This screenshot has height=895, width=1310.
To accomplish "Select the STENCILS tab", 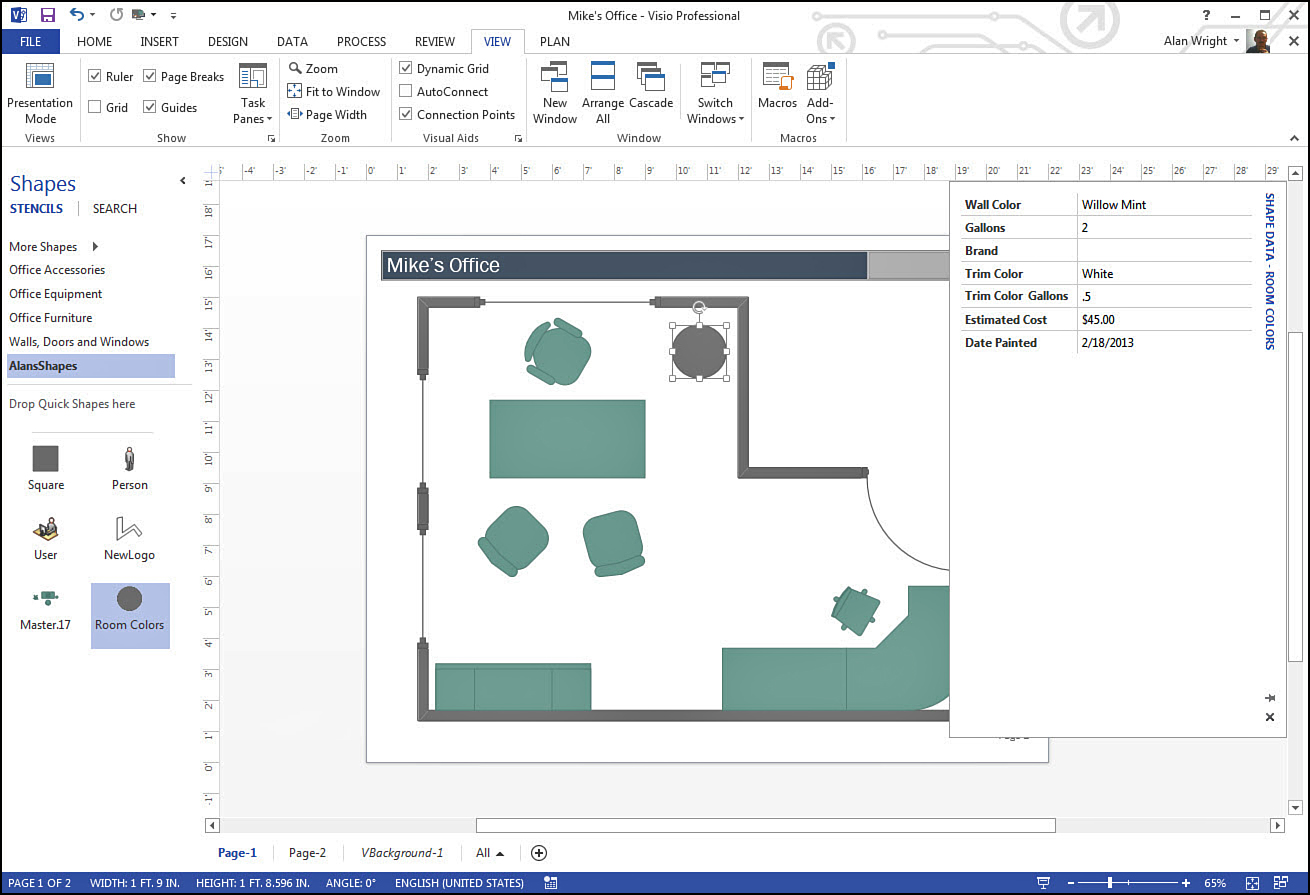I will pos(36,208).
